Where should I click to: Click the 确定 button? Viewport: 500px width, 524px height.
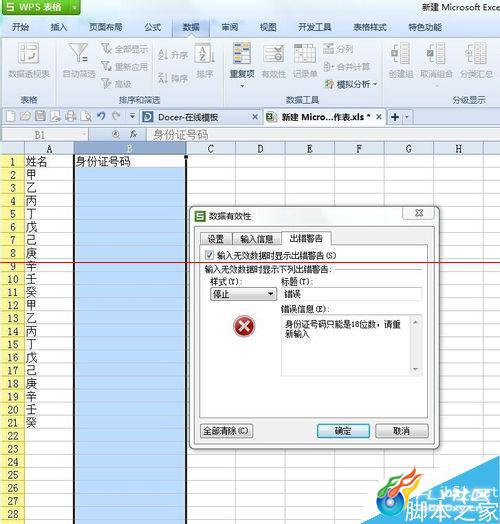pos(343,431)
